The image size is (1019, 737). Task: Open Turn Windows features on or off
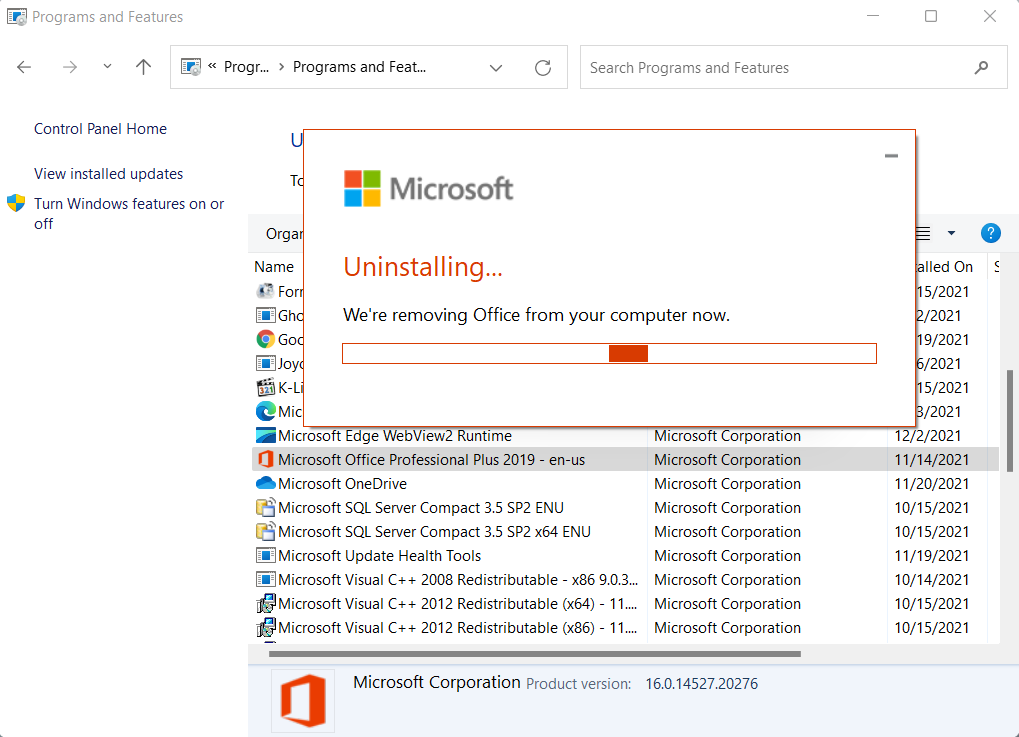tap(129, 213)
